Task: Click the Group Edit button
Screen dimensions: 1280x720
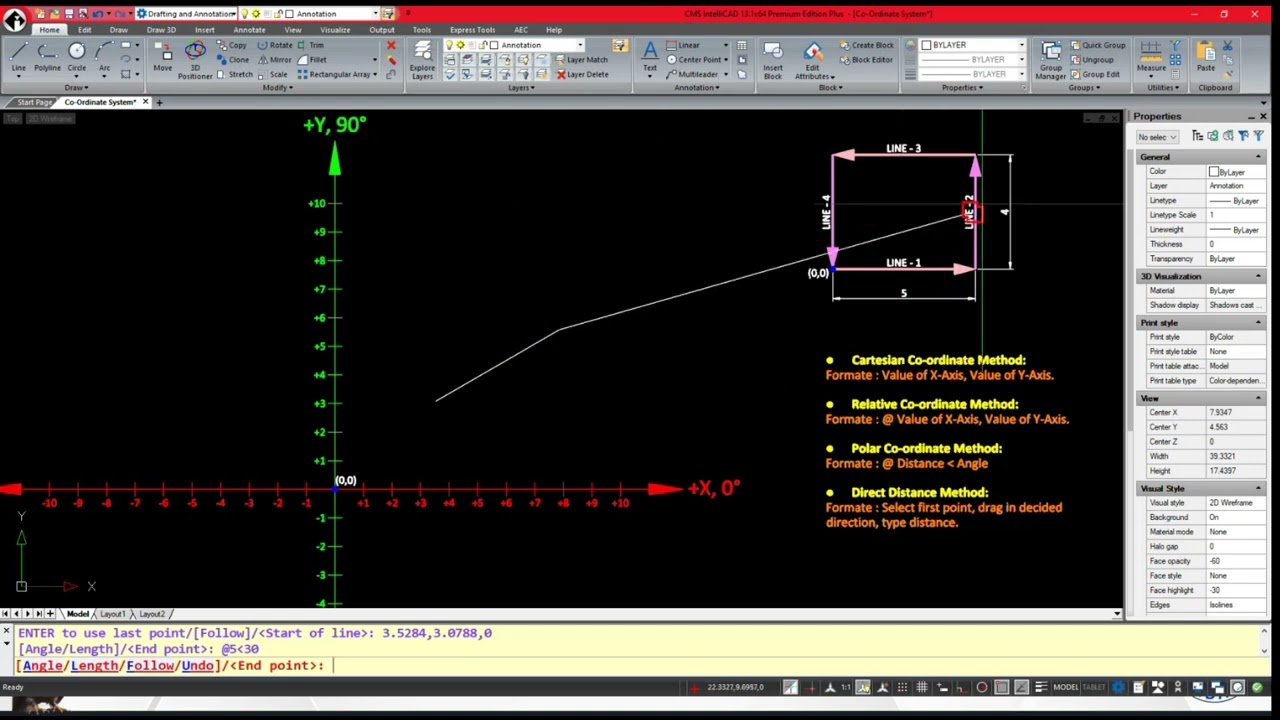Action: (1094, 74)
